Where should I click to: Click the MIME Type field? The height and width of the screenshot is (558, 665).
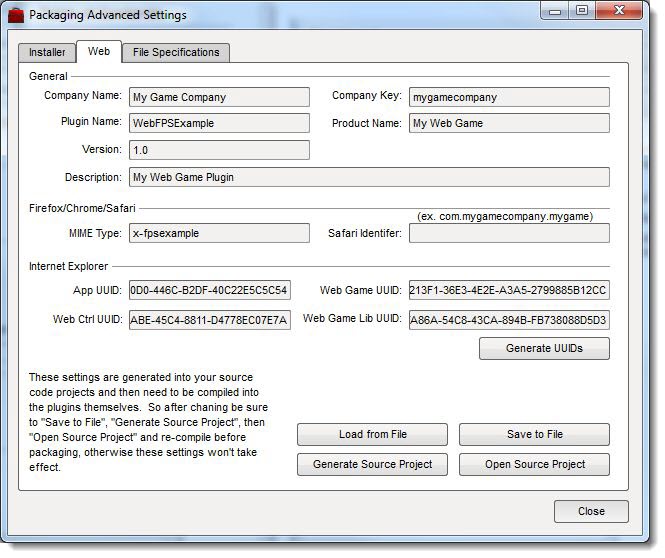(x=219, y=233)
